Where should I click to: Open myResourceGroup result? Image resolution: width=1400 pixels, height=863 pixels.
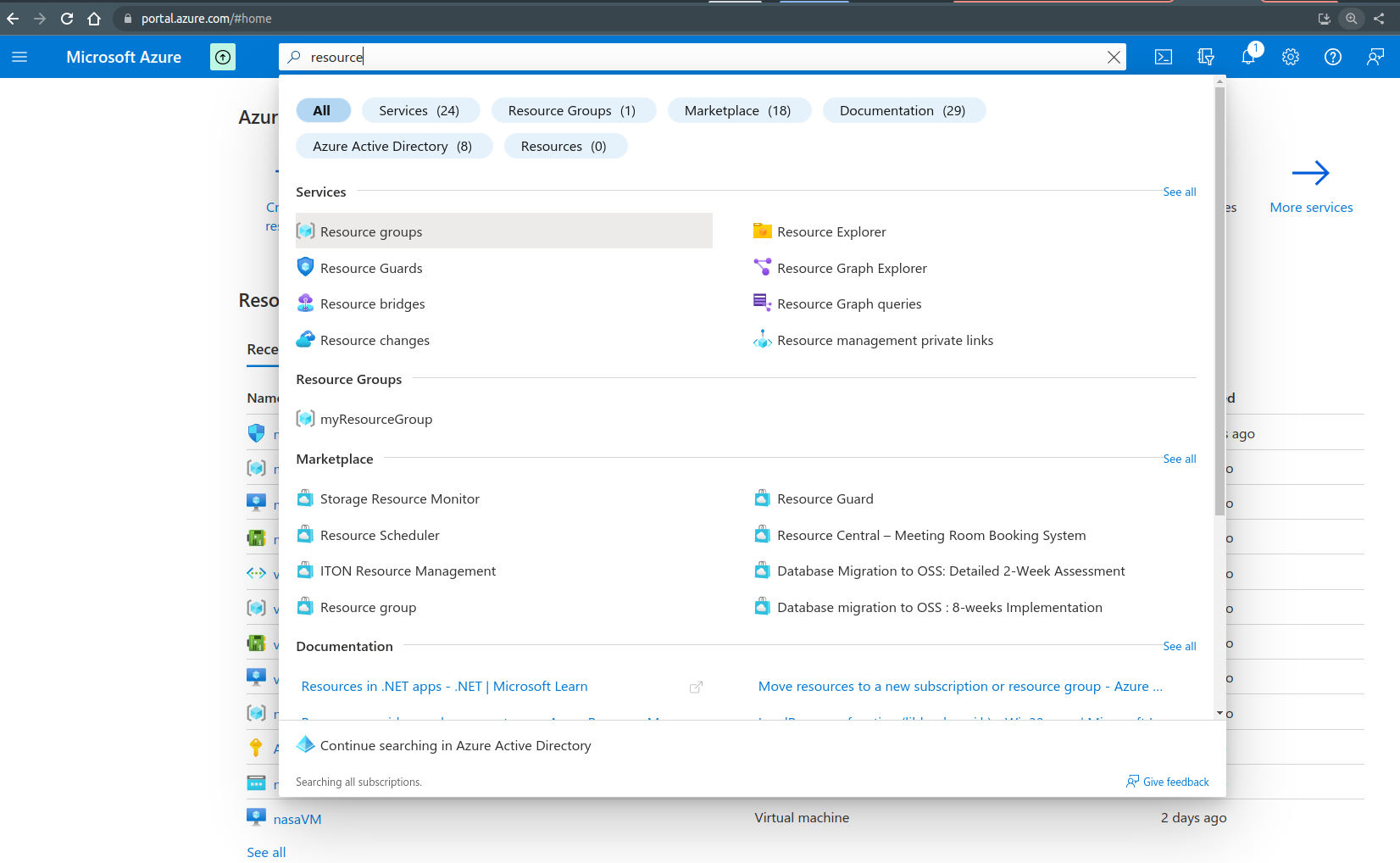click(376, 419)
